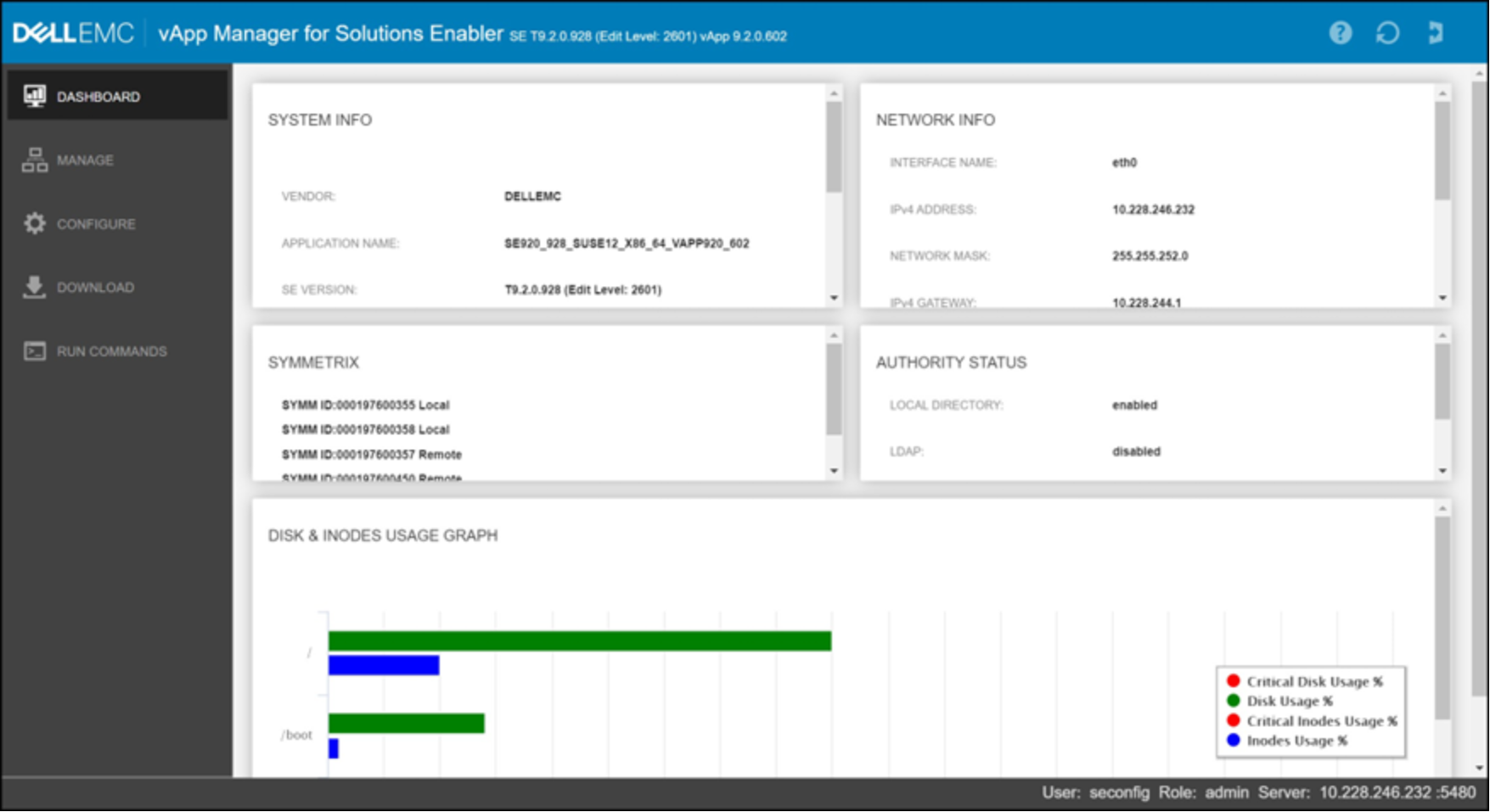Viewport: 1490px width, 812px height.
Task: Click the DISK & INODES USAGE GRAPH heading
Action: [x=383, y=535]
